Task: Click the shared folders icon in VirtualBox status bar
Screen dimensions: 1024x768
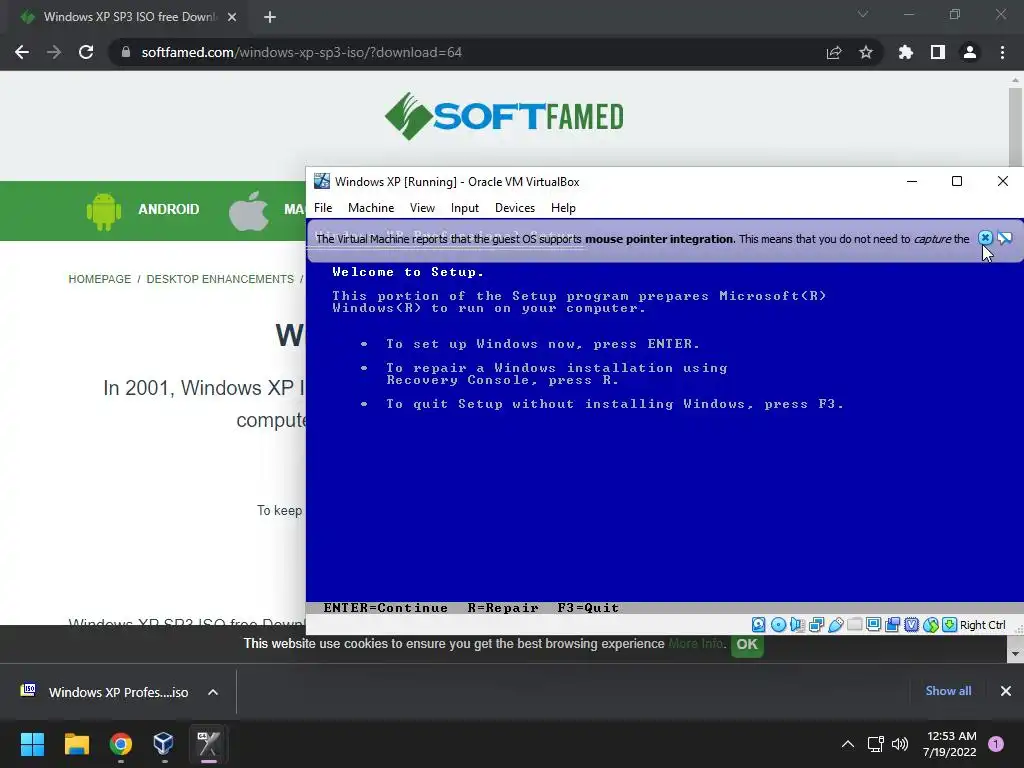Action: [854, 625]
